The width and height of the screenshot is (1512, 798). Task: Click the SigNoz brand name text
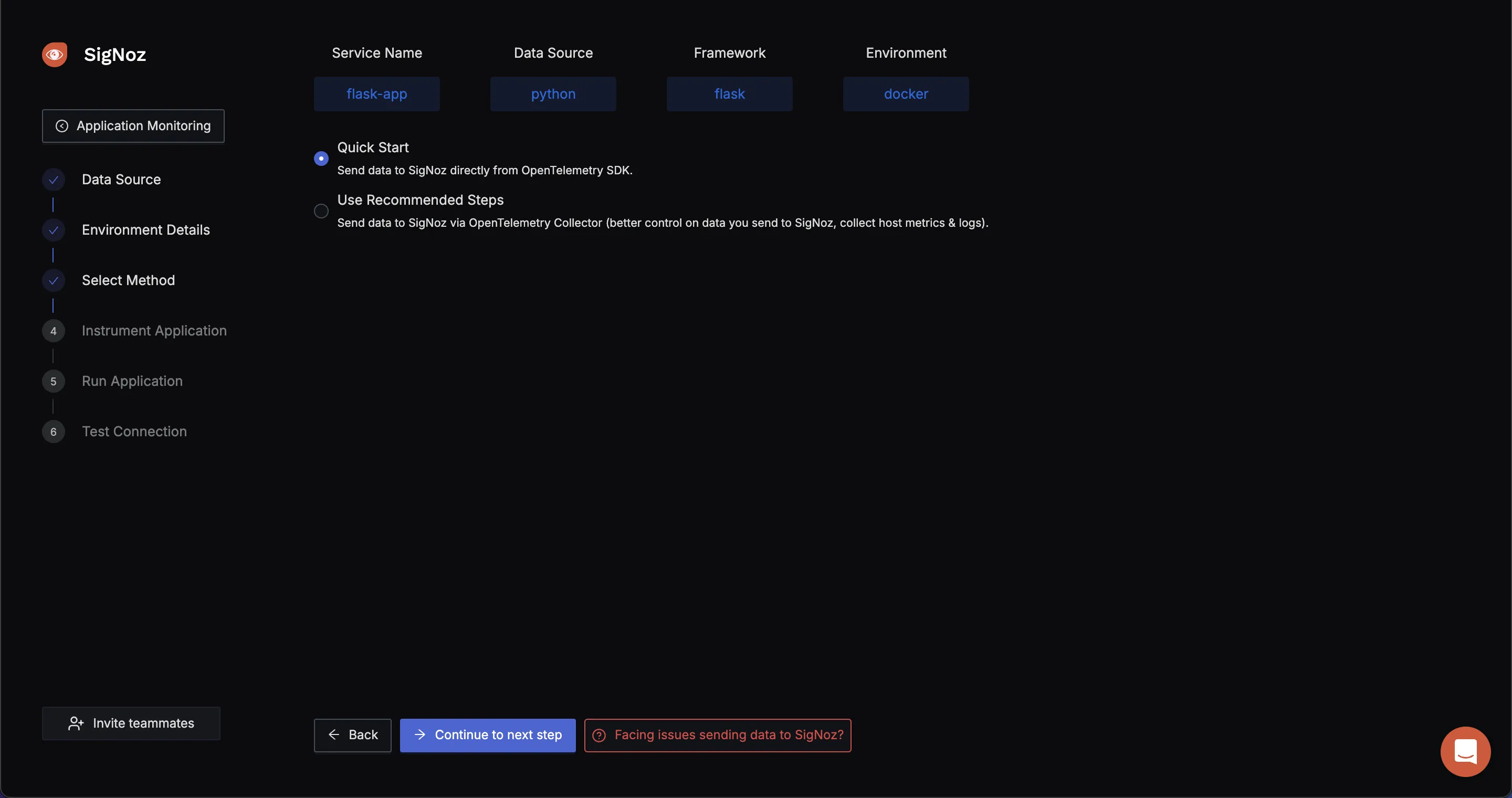click(115, 55)
